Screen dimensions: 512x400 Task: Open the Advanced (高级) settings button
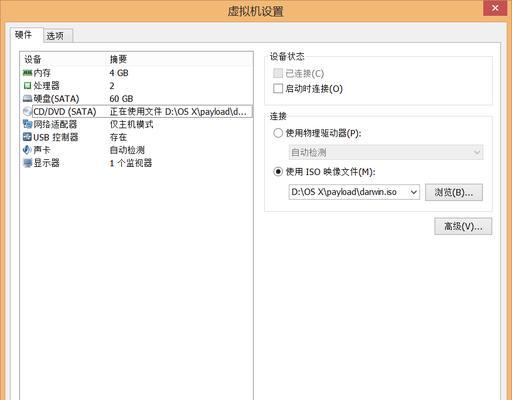pos(463,226)
